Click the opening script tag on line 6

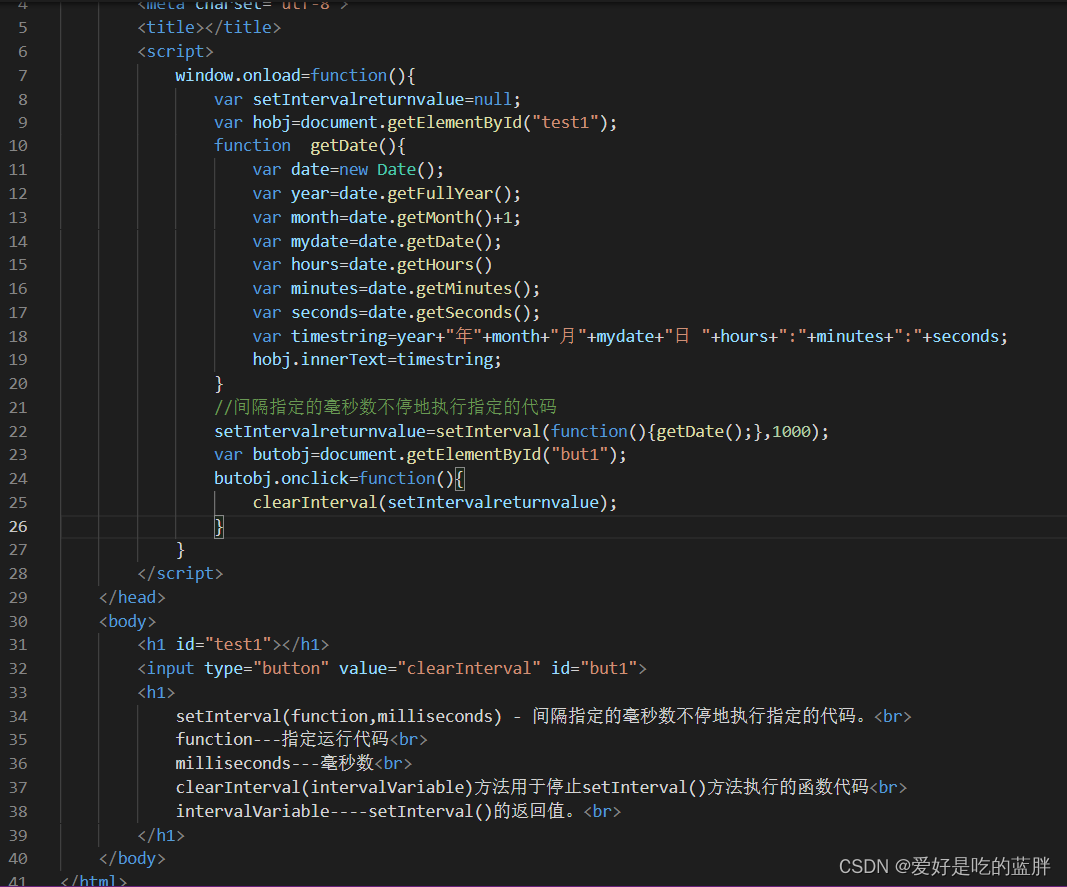(x=176, y=52)
